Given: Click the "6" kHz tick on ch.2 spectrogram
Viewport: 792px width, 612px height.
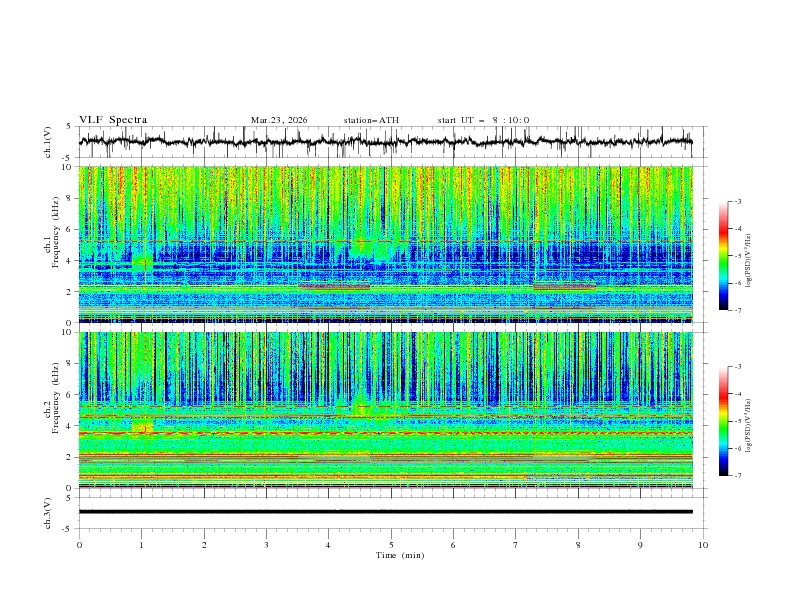Looking at the screenshot, I should 70,395.
